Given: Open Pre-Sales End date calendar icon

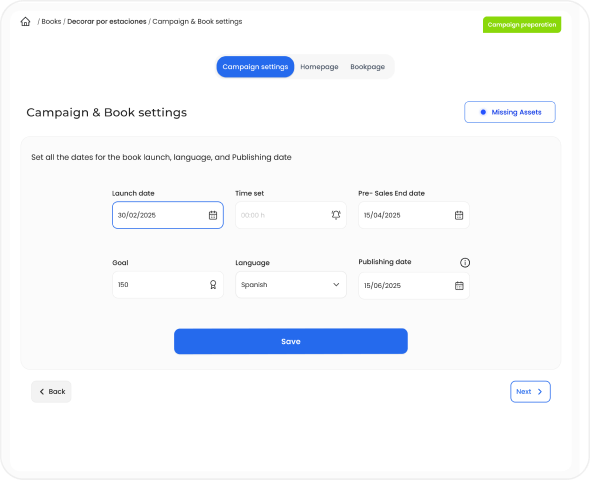Looking at the screenshot, I should pos(459,215).
